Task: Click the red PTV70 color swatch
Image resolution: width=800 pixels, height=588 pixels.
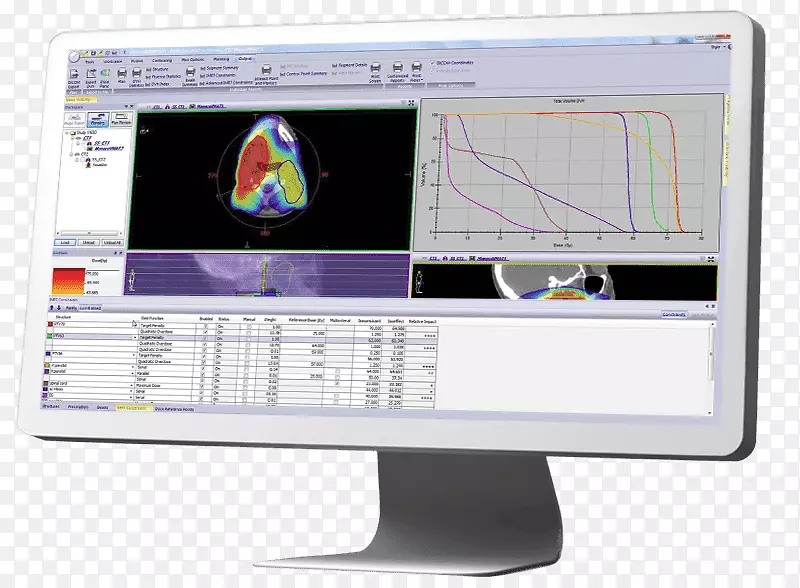Action: [50, 324]
